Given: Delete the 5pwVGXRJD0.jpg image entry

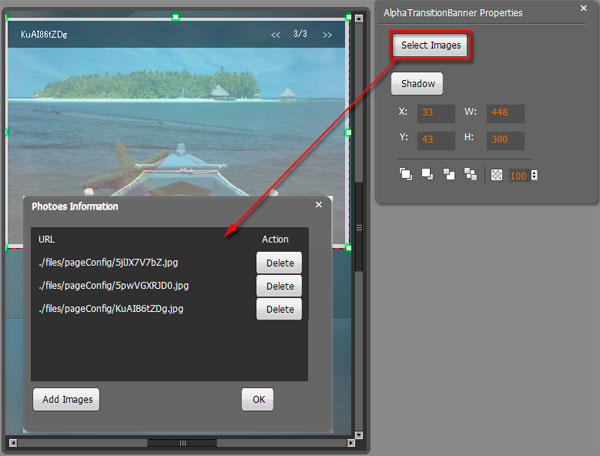Looking at the screenshot, I should 279,286.
